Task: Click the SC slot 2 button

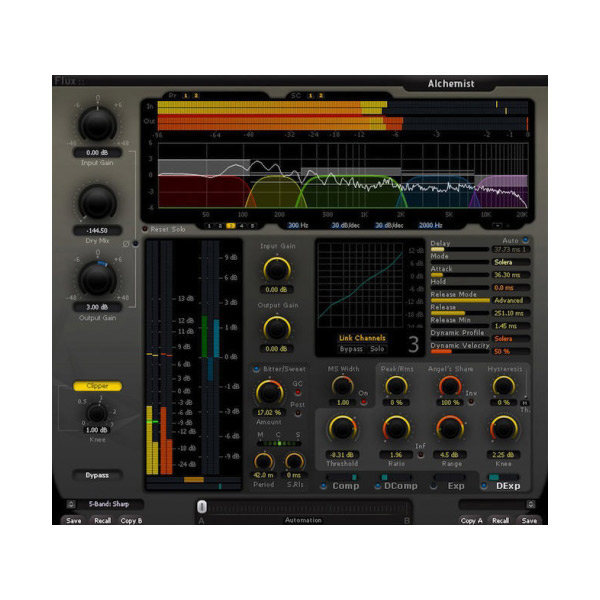Action: tap(321, 96)
